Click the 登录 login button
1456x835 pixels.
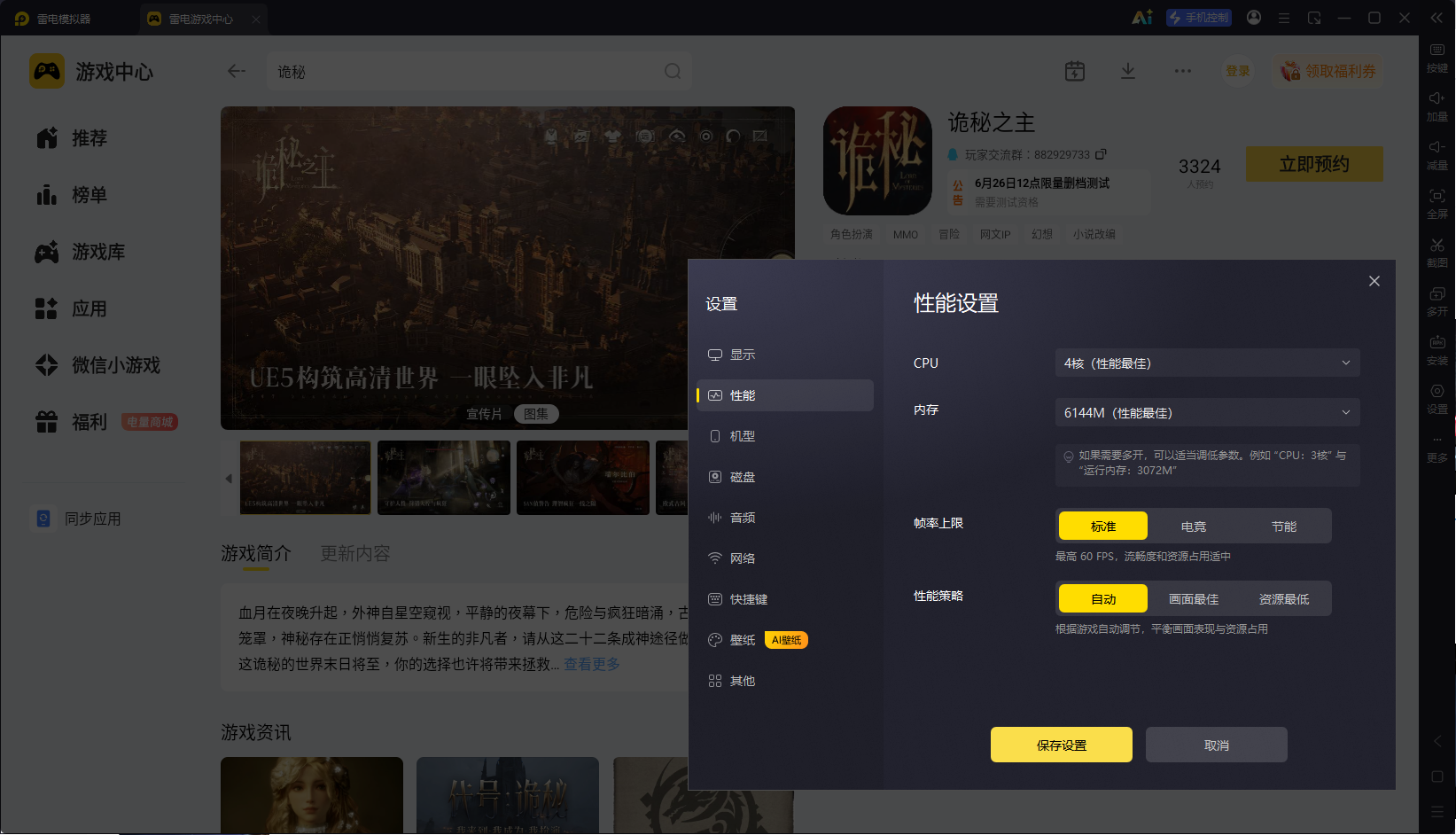tap(1238, 71)
